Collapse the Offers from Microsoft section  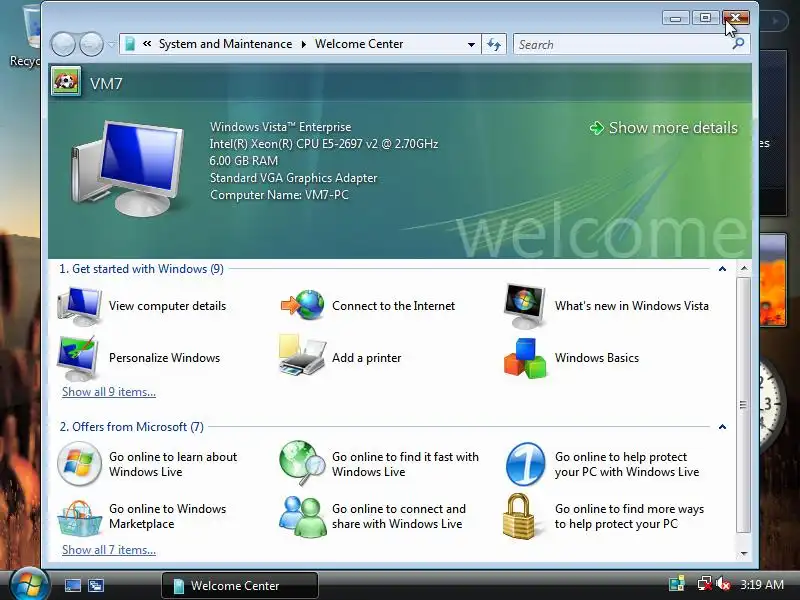tap(722, 427)
